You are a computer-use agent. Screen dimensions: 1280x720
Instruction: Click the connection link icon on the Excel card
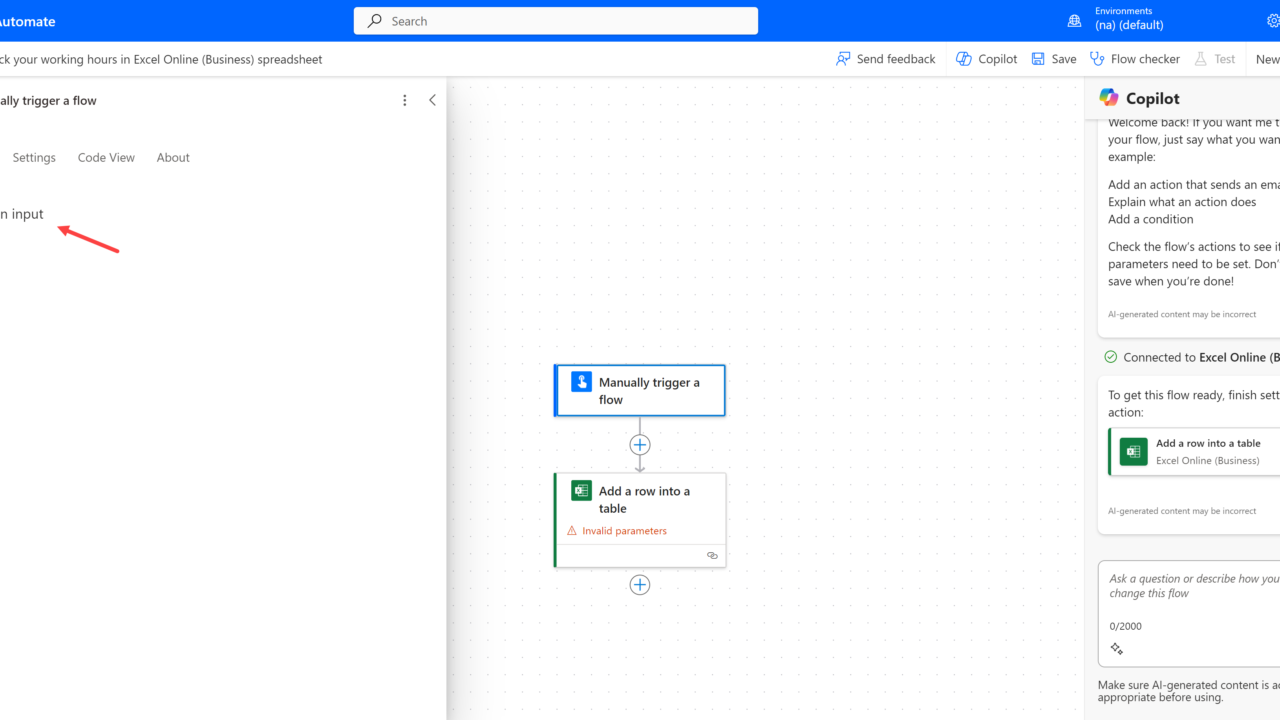(712, 555)
